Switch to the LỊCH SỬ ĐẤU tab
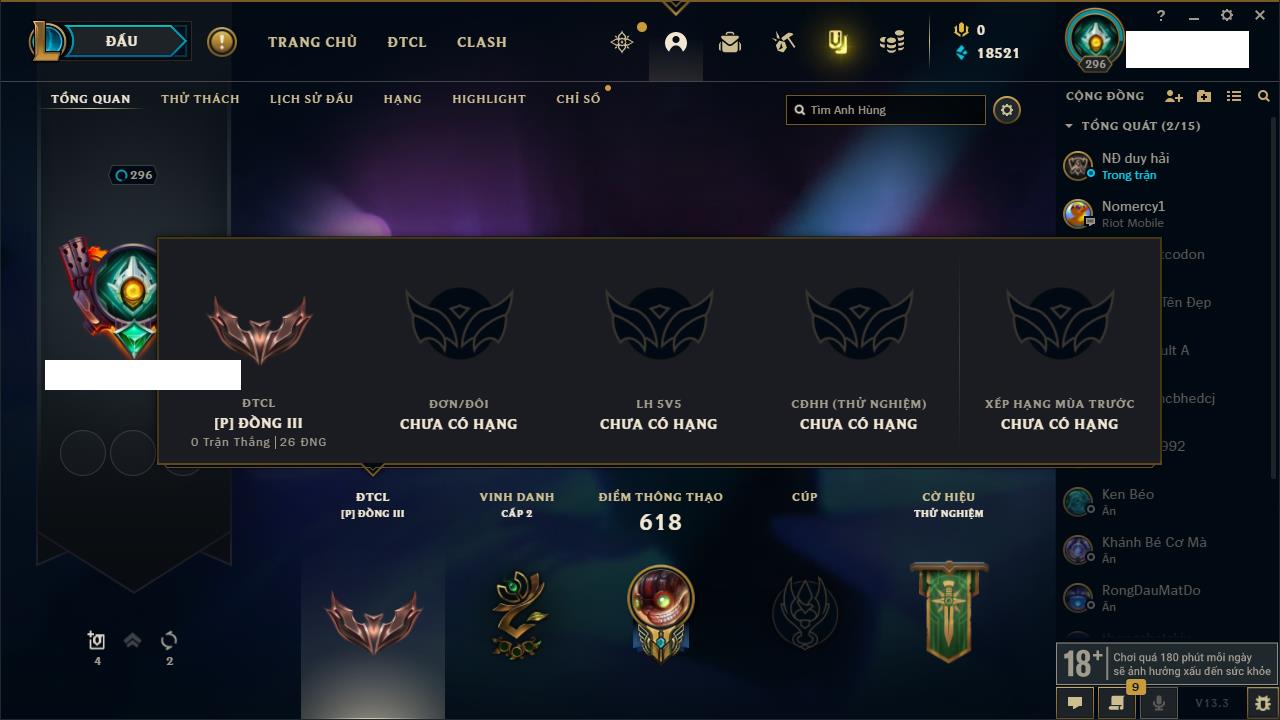1280x720 pixels. click(x=311, y=99)
